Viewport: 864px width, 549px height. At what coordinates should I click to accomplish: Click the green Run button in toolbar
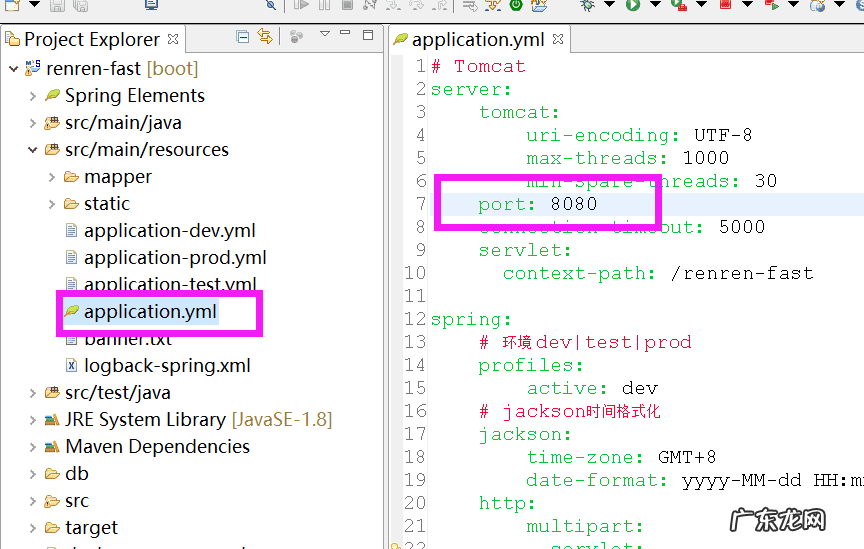pos(632,5)
